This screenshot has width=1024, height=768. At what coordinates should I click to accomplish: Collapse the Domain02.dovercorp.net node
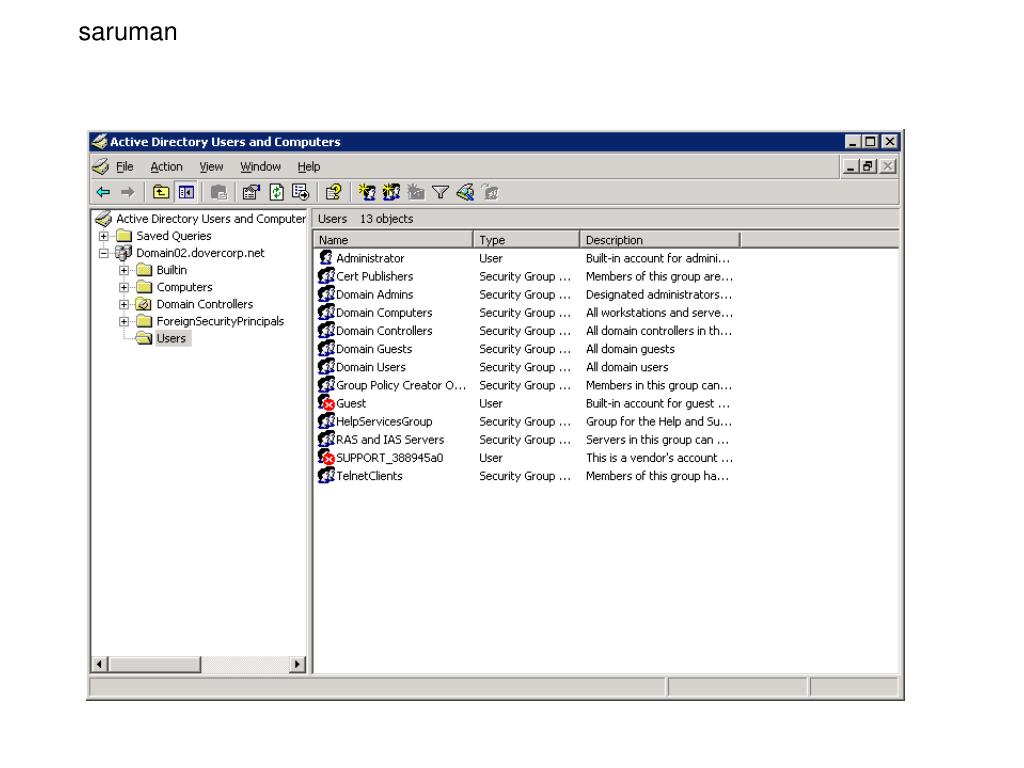click(104, 253)
